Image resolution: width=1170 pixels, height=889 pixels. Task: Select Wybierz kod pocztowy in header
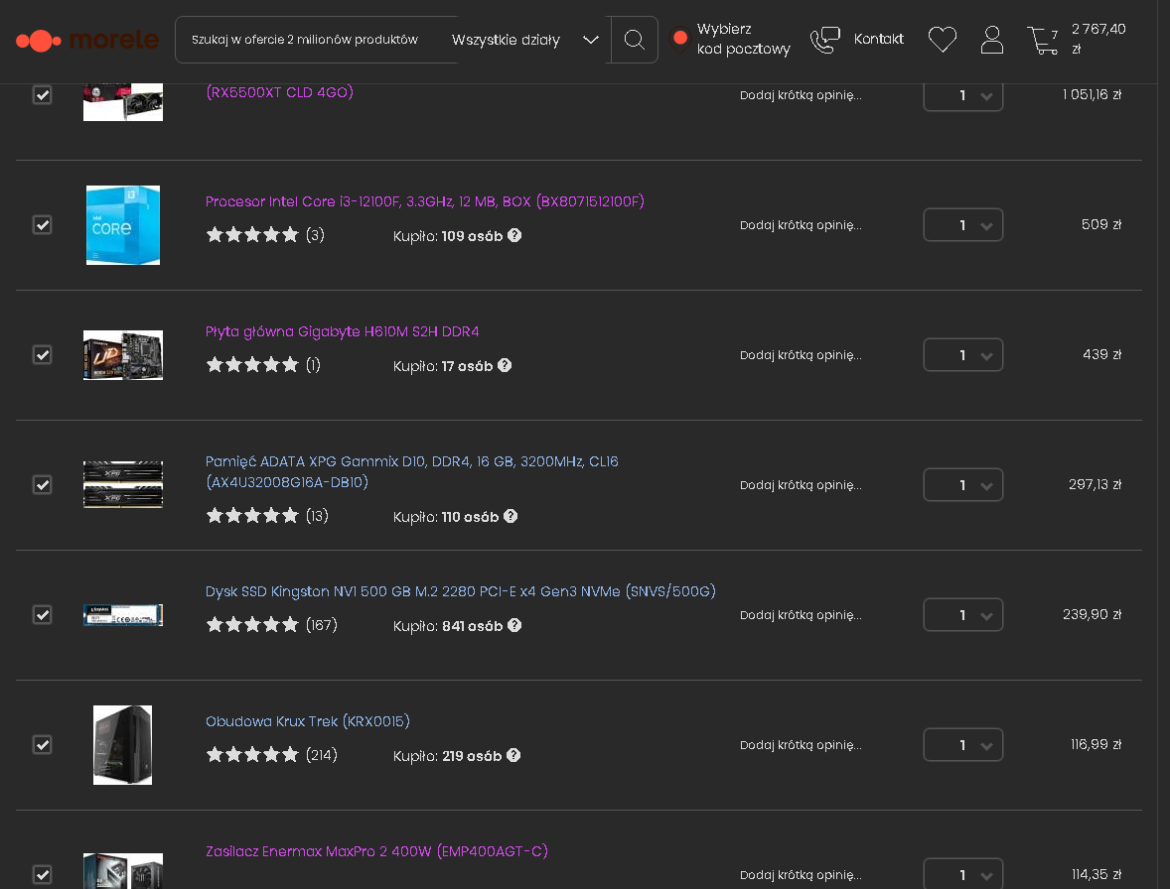pyautogui.click(x=743, y=39)
